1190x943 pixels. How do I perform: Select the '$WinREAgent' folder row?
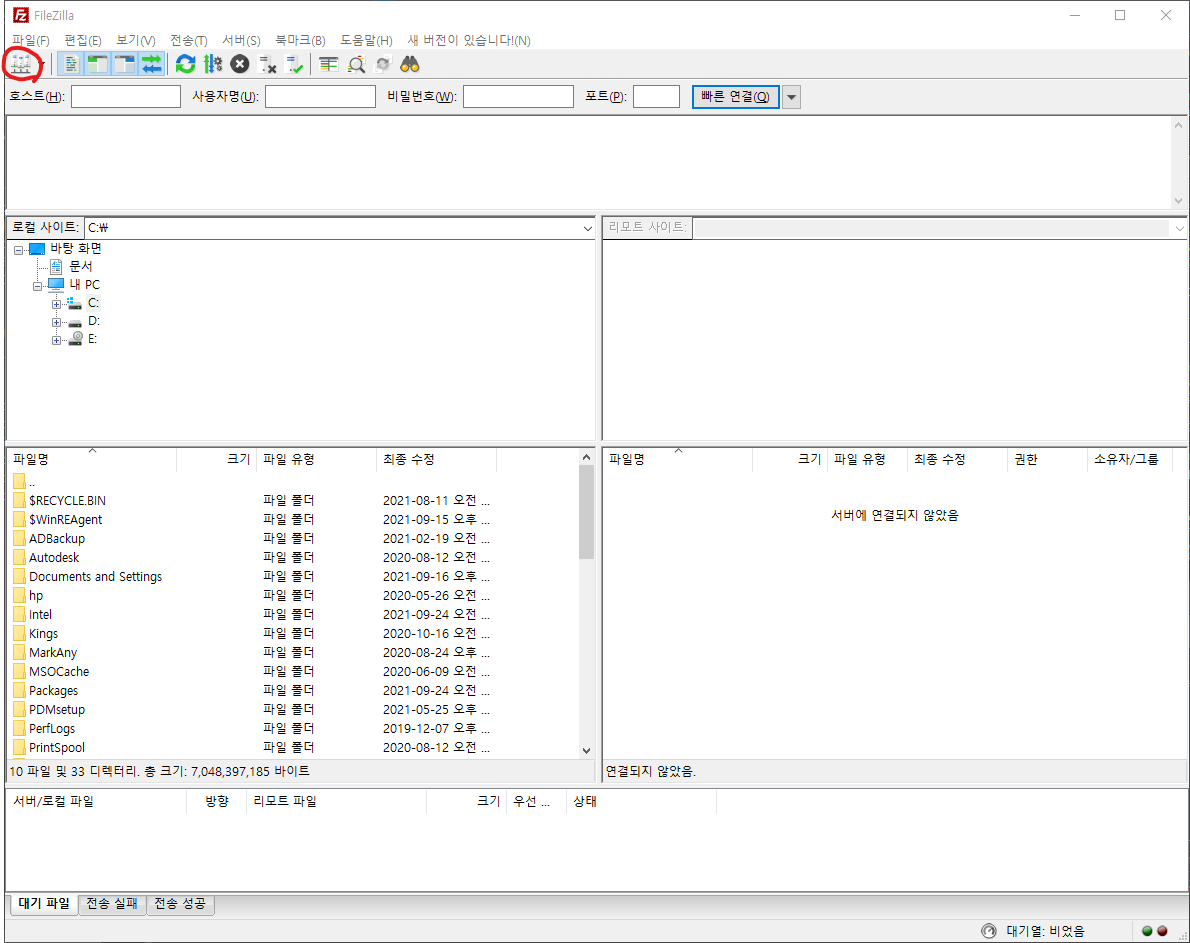pyautogui.click(x=293, y=520)
